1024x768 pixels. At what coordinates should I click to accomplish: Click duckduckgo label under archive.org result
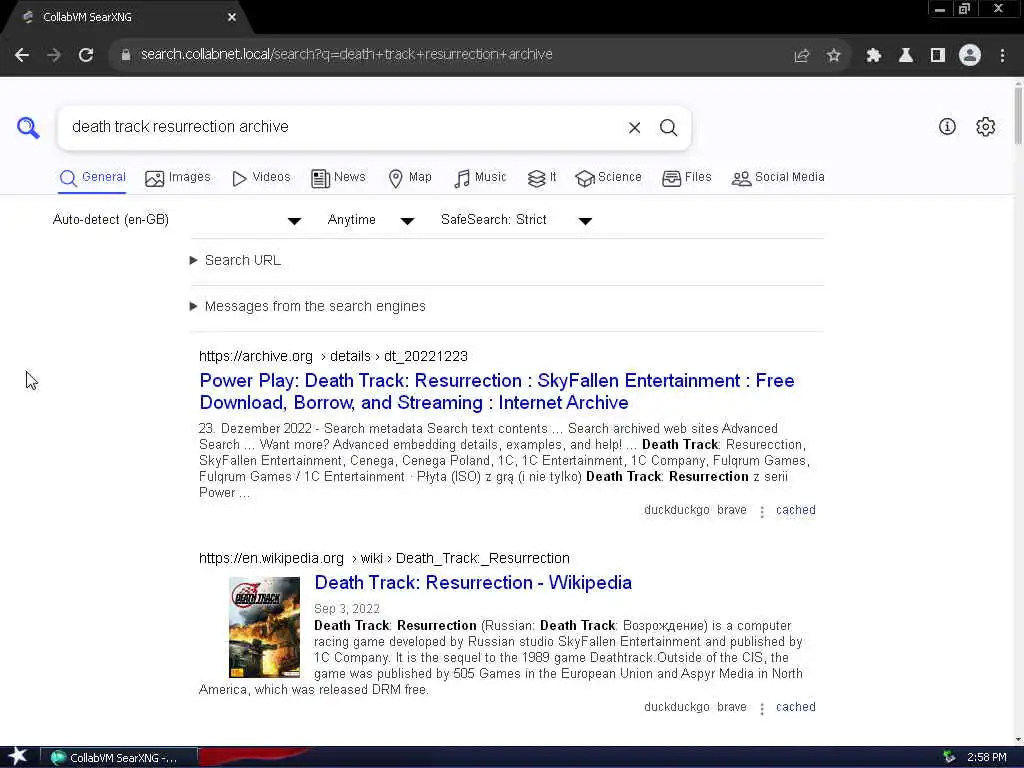click(x=677, y=510)
